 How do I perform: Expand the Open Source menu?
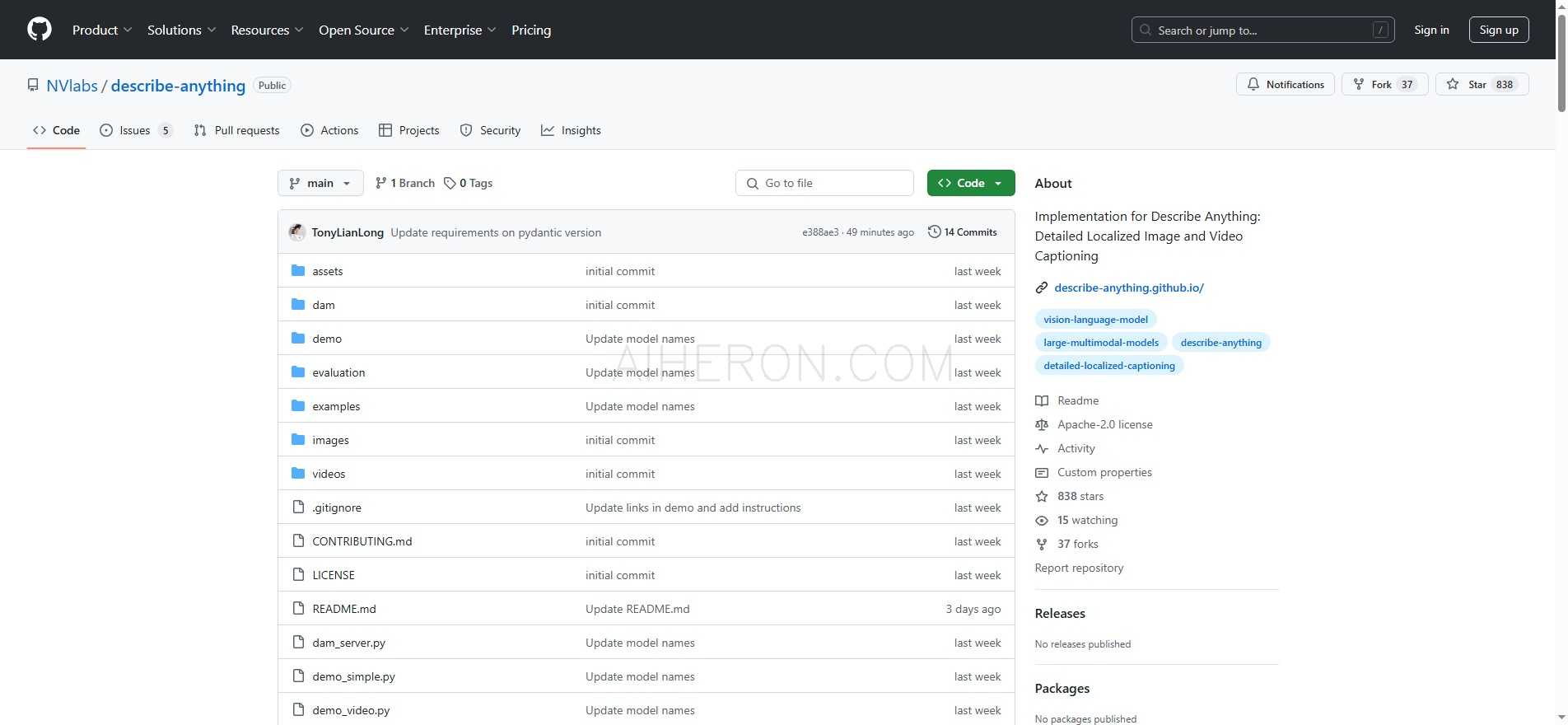(363, 30)
